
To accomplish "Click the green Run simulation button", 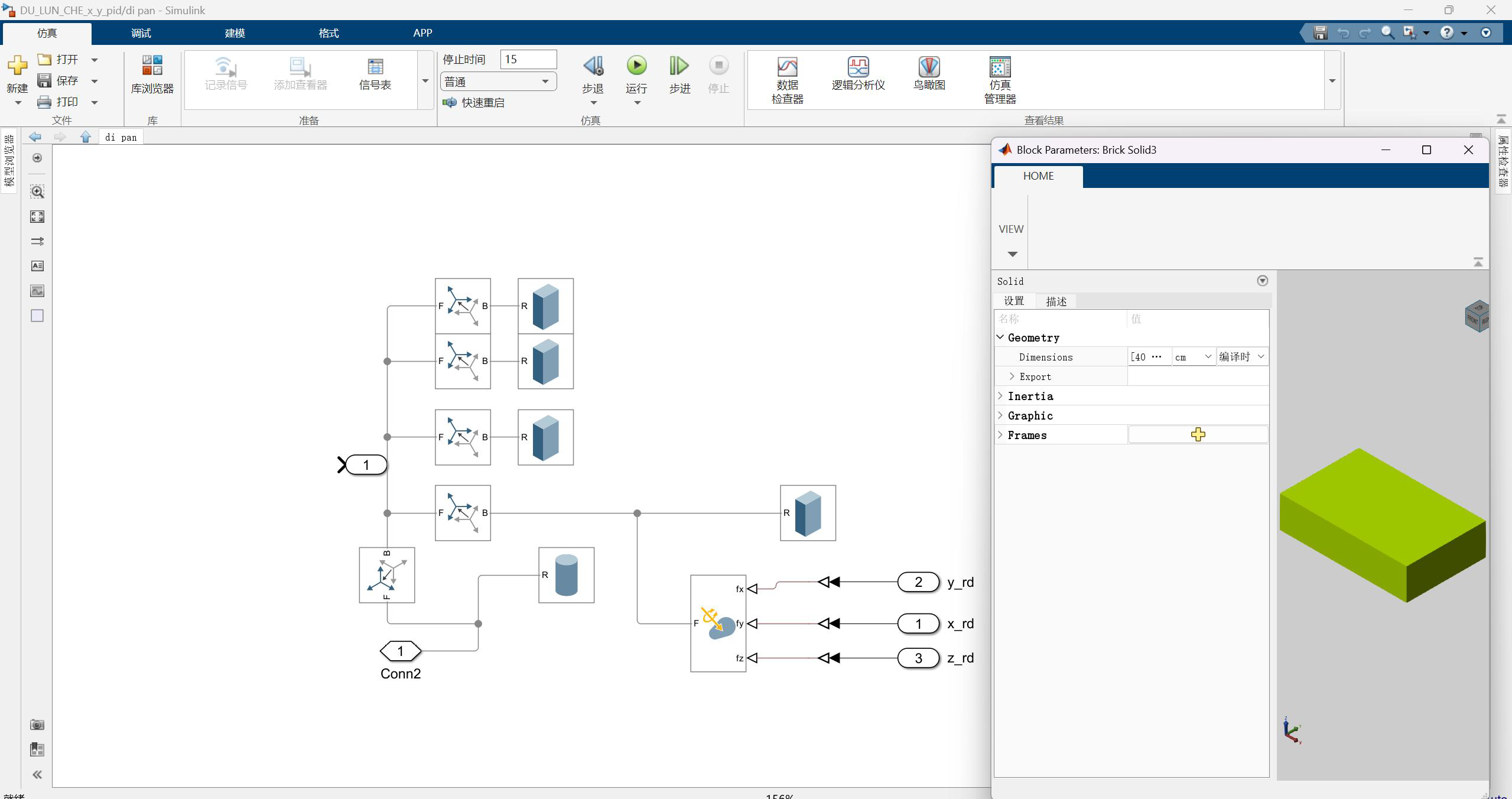I will (636, 66).
